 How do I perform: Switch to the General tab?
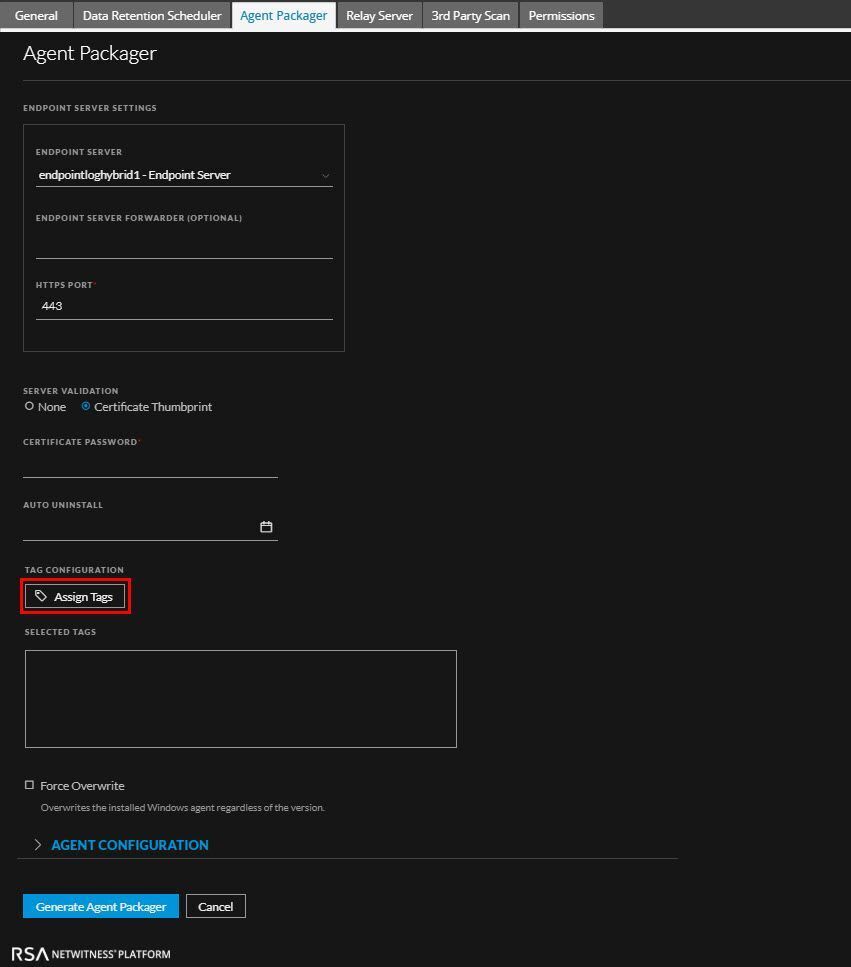[36, 15]
